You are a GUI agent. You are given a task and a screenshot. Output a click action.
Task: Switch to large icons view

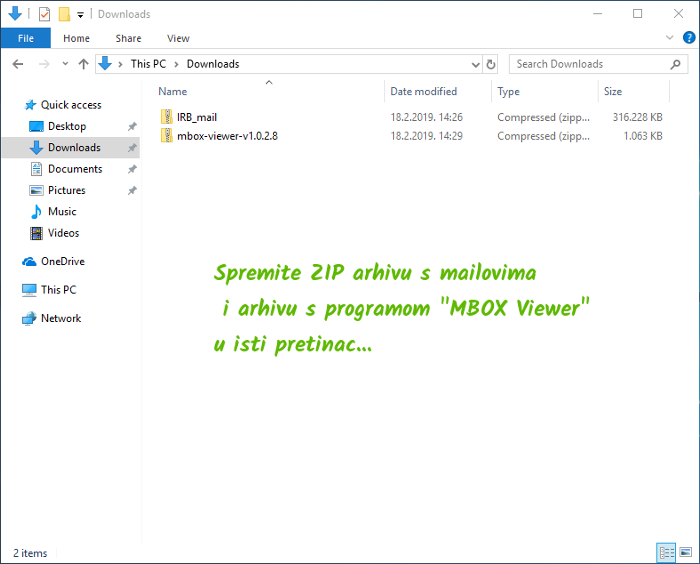pyautogui.click(x=684, y=552)
